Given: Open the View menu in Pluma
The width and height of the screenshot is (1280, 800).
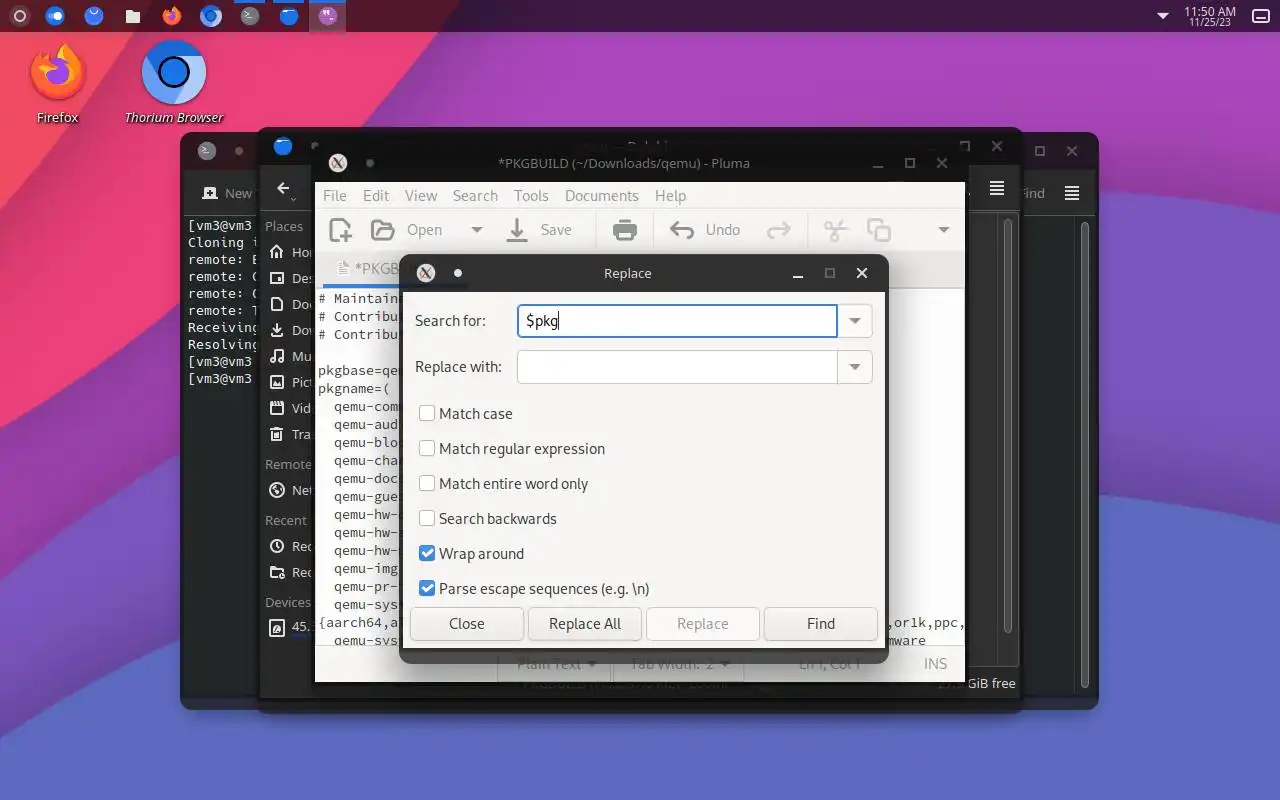Looking at the screenshot, I should (421, 196).
